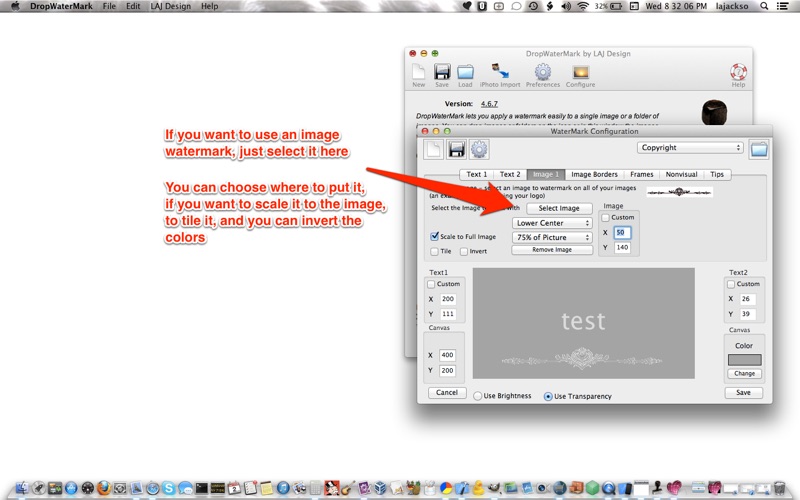Switch to the Frames tab
The width and height of the screenshot is (800, 500).
641,174
